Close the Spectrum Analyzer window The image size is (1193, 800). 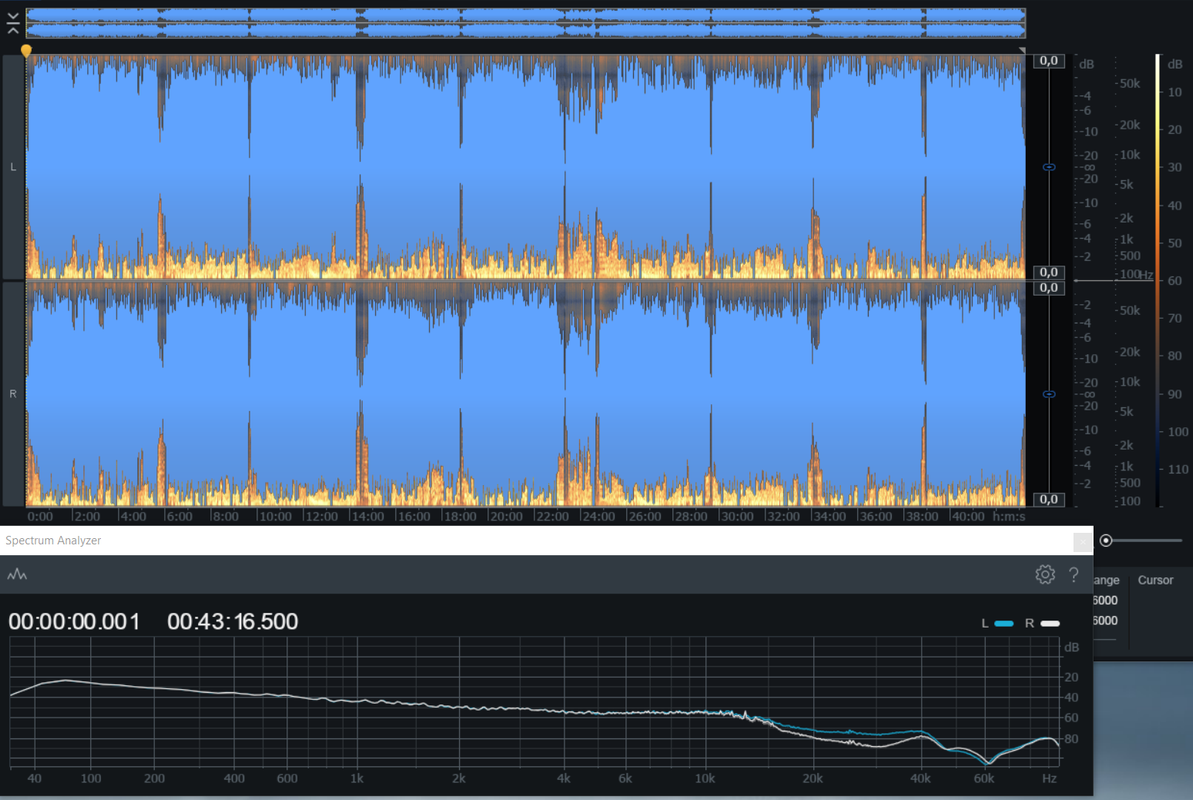1082,541
